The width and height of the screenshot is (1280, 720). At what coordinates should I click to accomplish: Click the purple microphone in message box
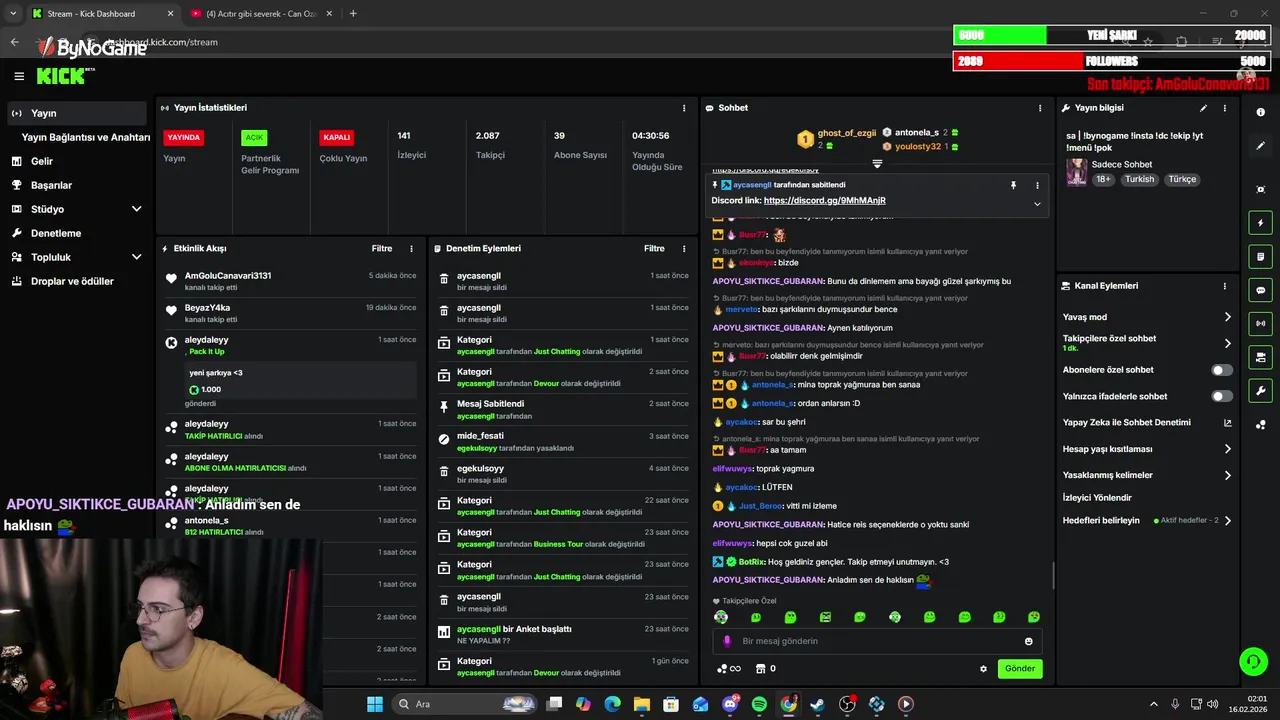(727, 641)
